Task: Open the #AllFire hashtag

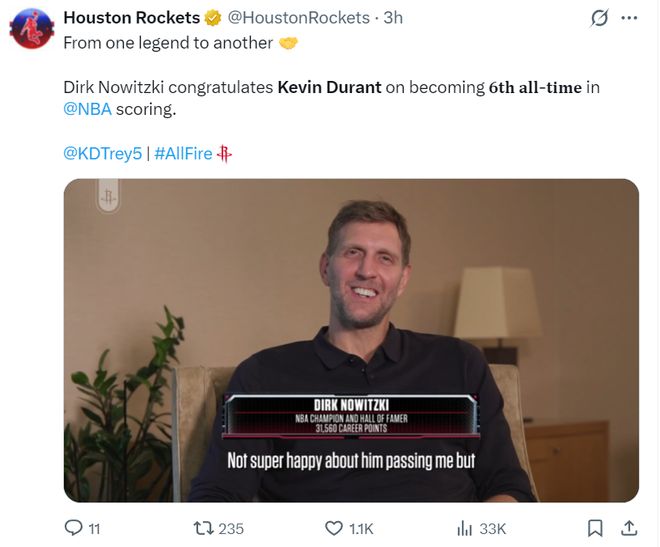Action: (183, 153)
